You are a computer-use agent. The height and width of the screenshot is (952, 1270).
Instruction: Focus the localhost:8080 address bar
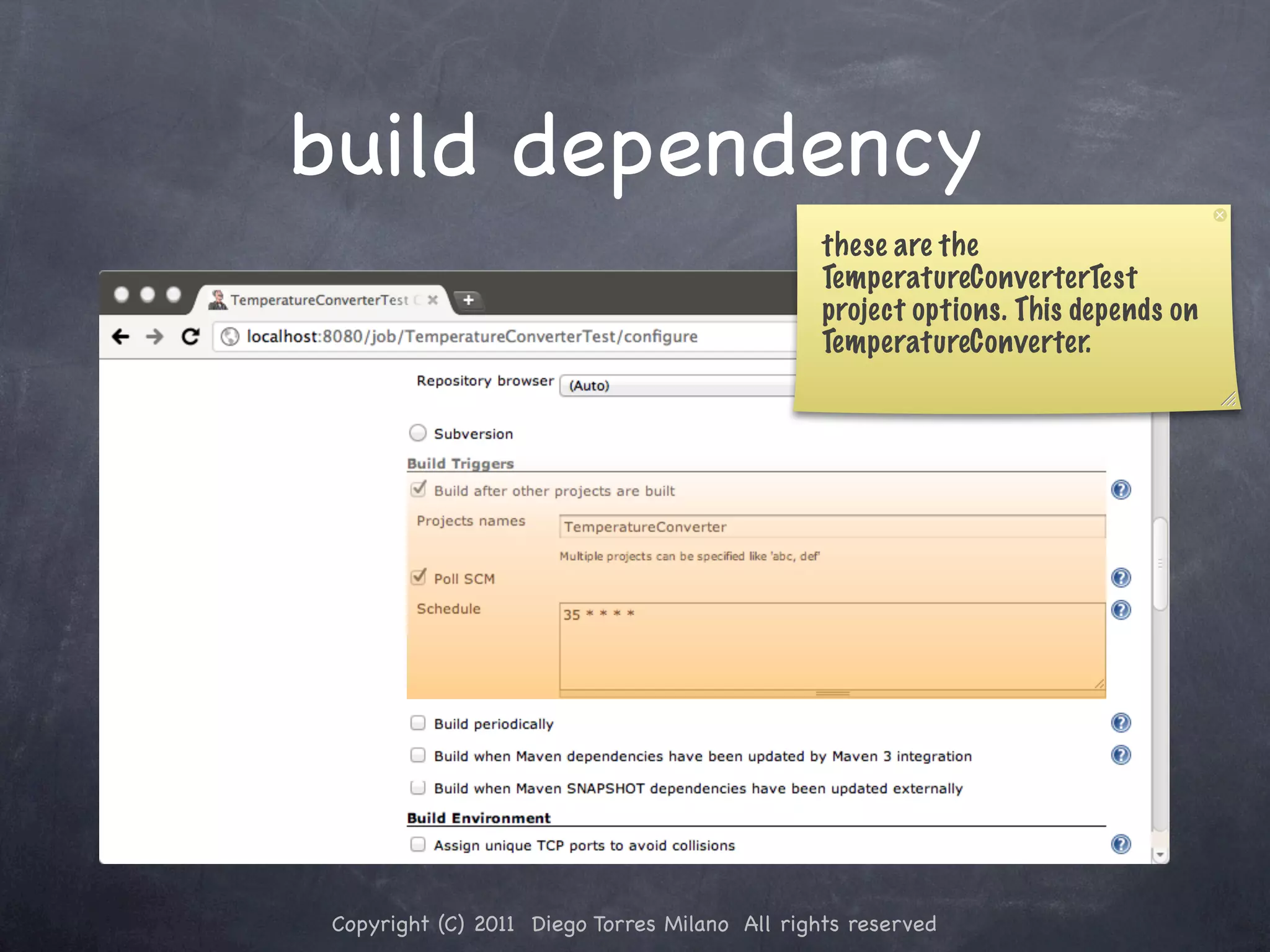505,337
